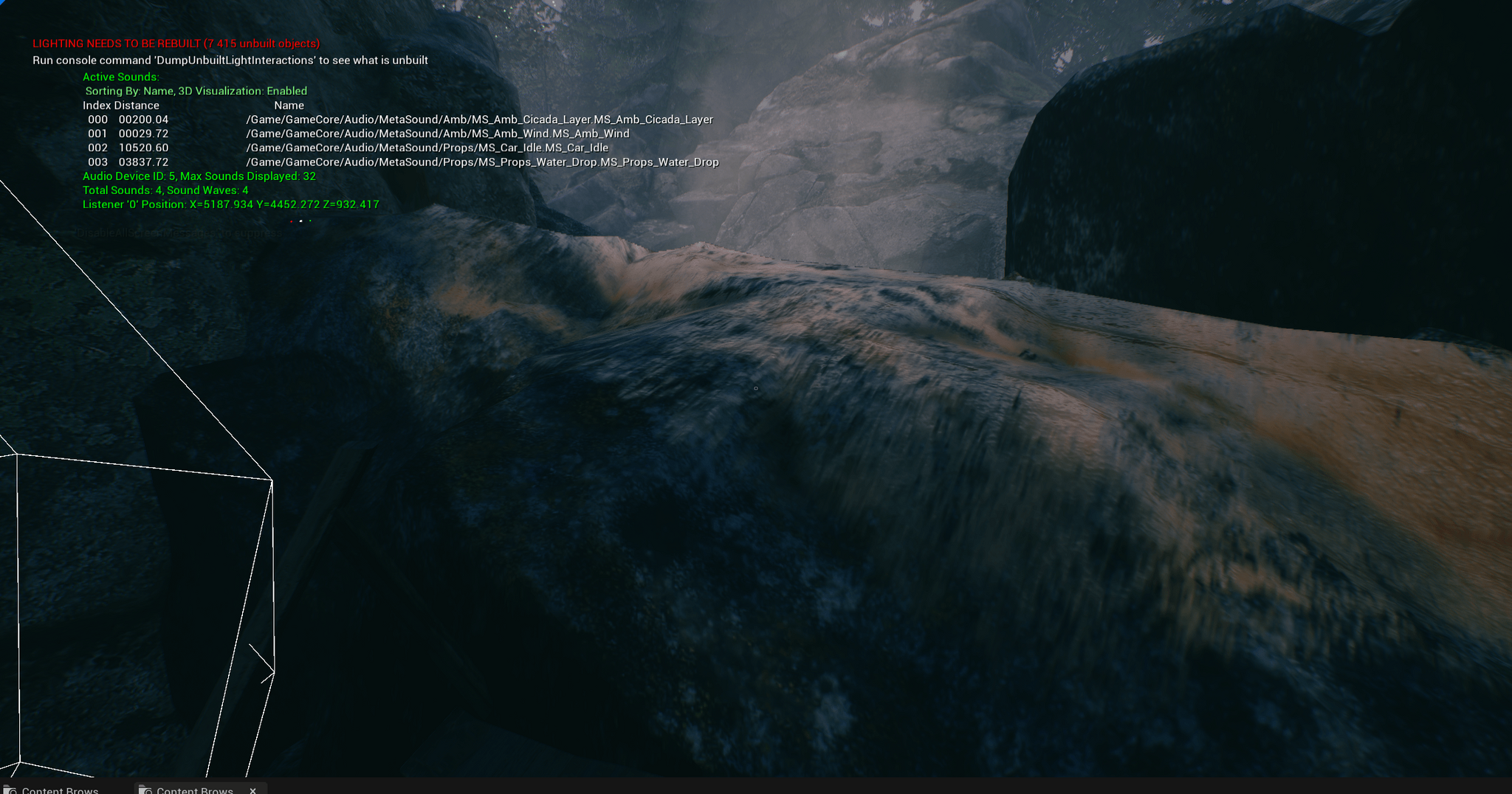Click the 'Sorting By: Name, 3D Visualization: Enabled' line
This screenshot has width=1512, height=794.
[x=196, y=91]
